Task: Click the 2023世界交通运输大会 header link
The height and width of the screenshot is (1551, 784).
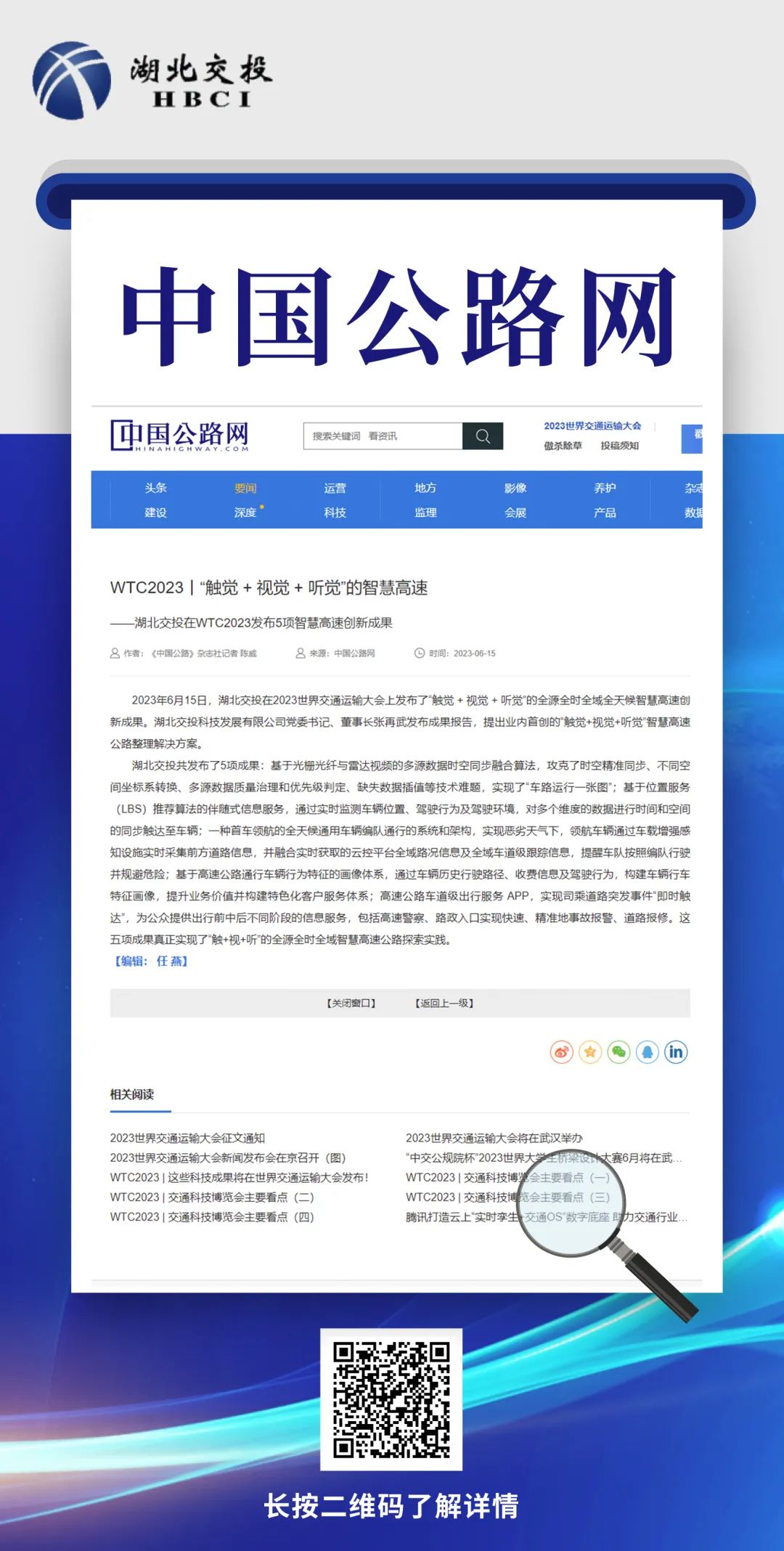Action: click(x=593, y=426)
